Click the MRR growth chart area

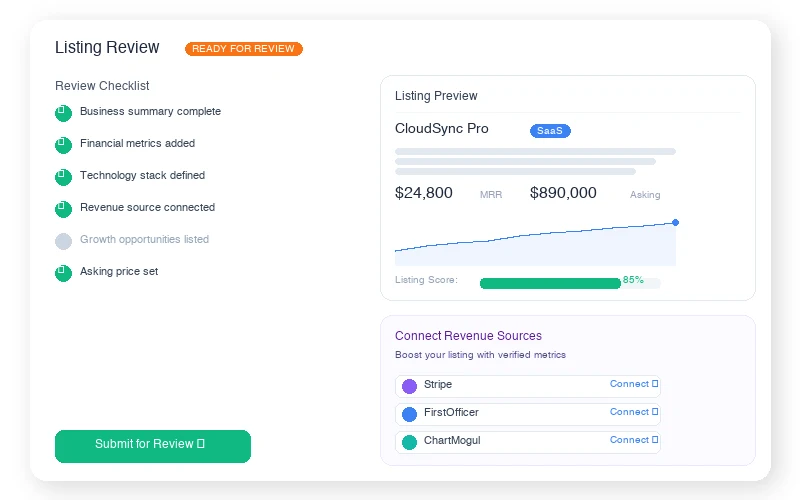tap(535, 248)
